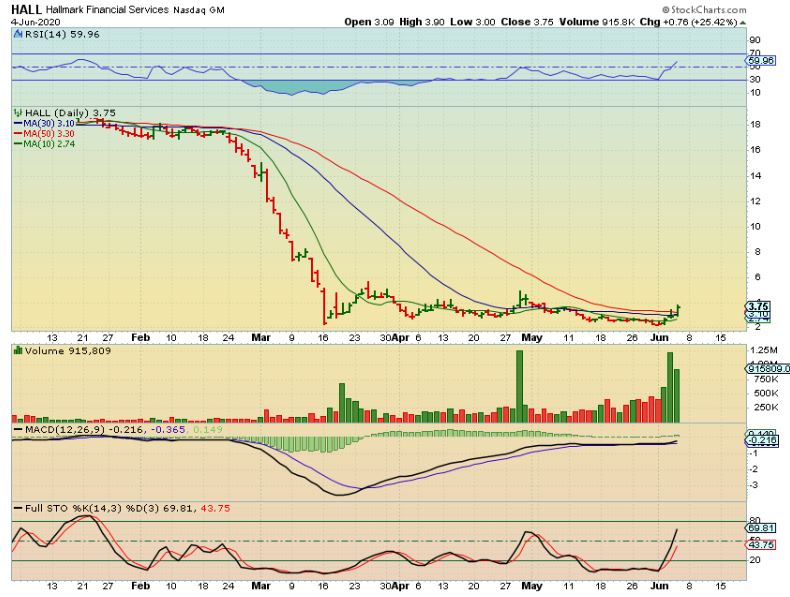This screenshot has height=597, width=790.
Task: Click the -0.216 MACD tag on right axis
Action: [762, 440]
